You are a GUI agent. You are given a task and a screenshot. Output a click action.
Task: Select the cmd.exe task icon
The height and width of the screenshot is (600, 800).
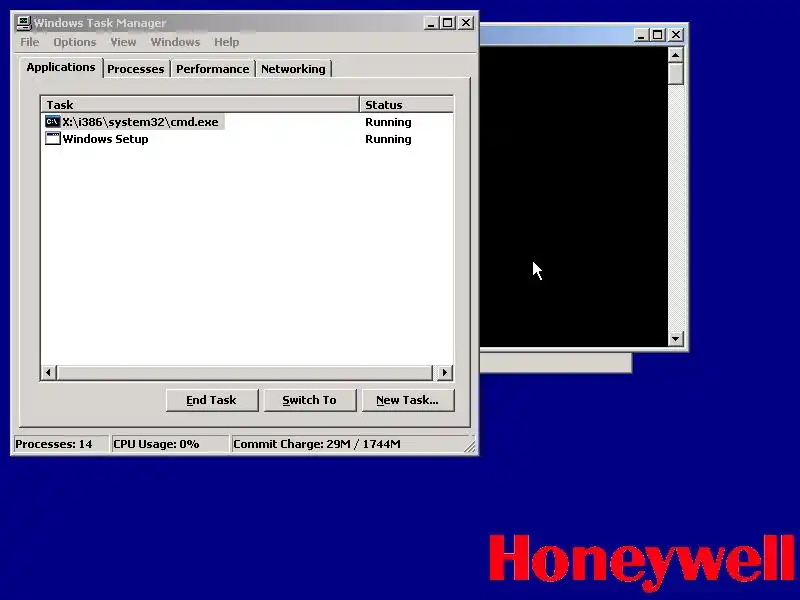coord(53,122)
